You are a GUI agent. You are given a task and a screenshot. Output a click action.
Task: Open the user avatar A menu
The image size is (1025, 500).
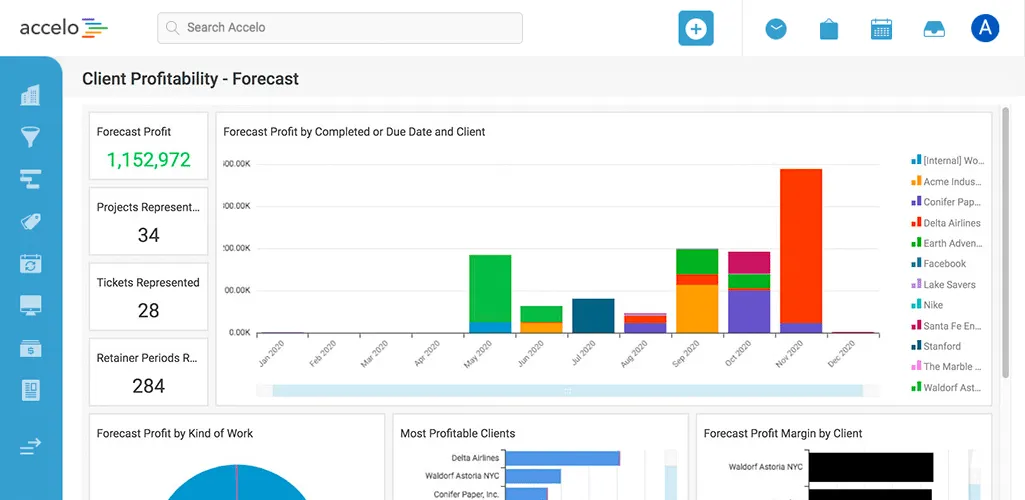pos(985,29)
